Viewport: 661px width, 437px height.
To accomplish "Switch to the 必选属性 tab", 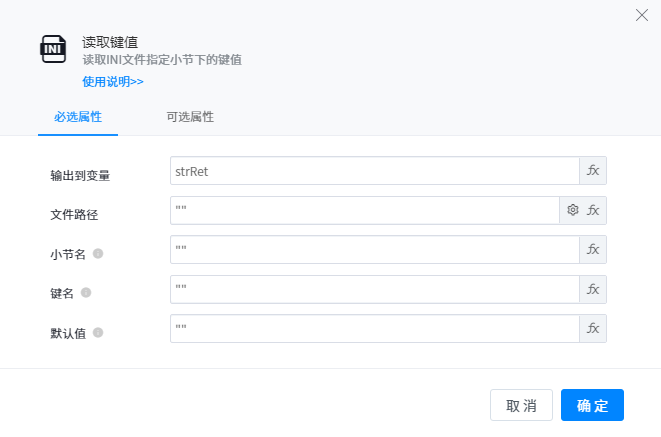I will pos(78,117).
